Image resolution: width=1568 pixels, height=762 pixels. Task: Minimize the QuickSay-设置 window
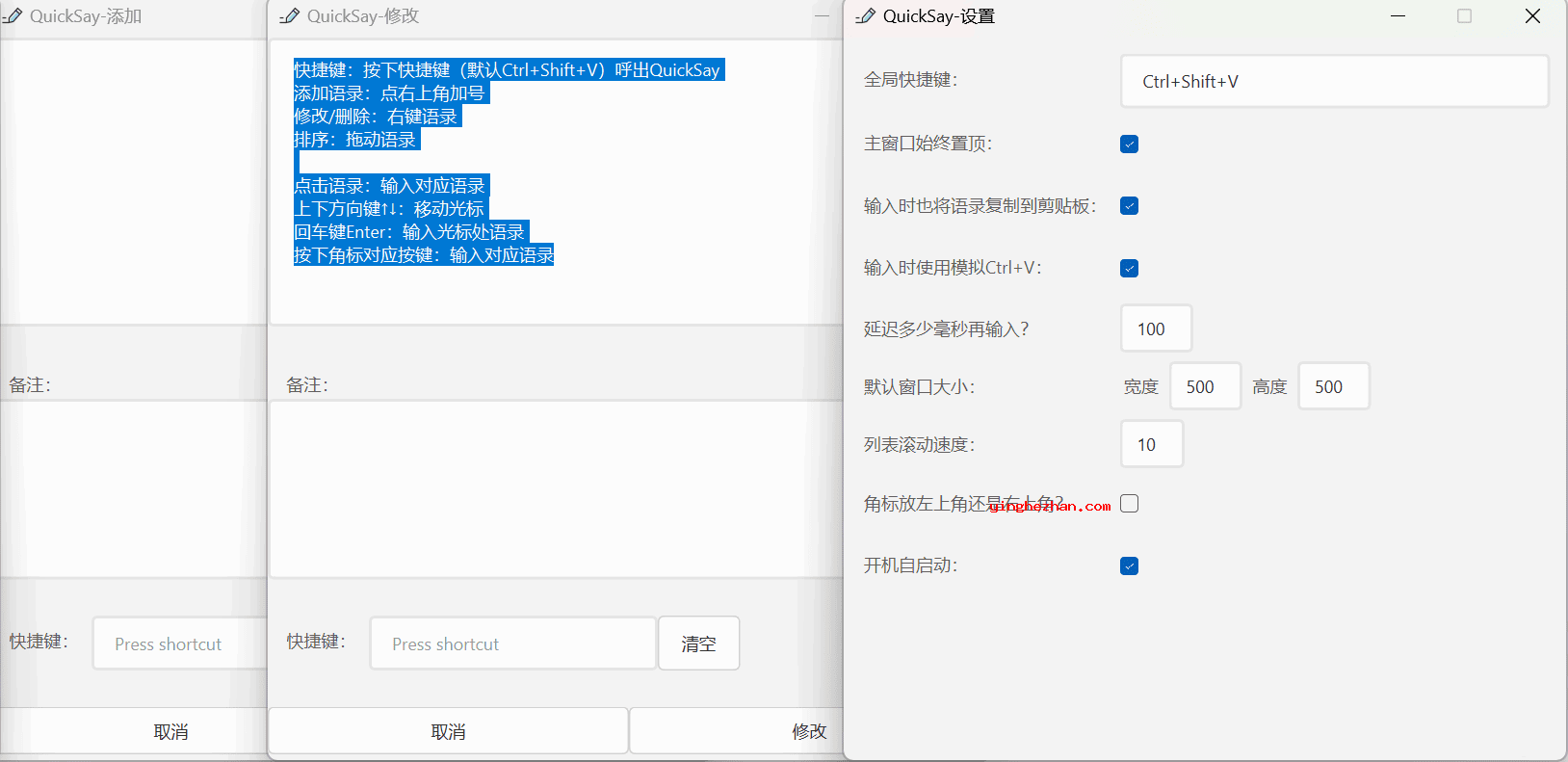point(1398,16)
